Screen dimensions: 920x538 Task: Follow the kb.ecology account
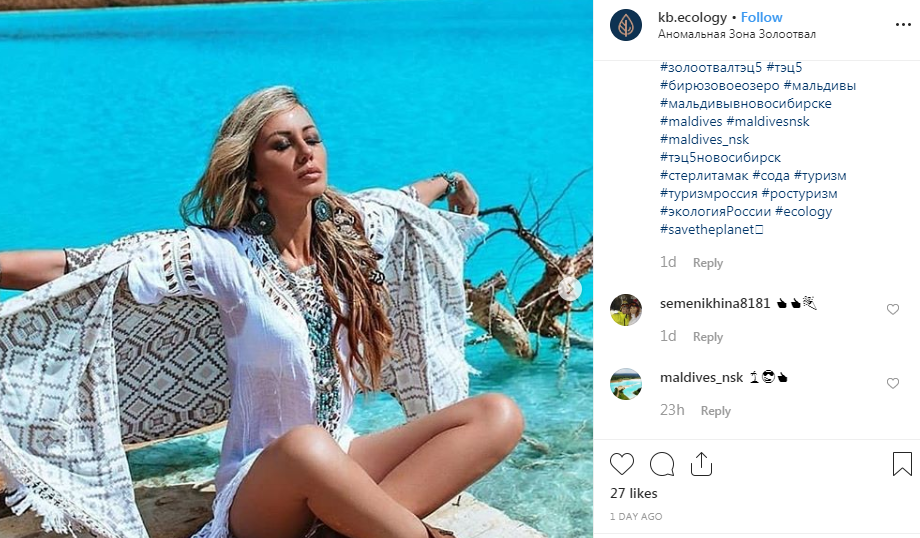coord(761,17)
